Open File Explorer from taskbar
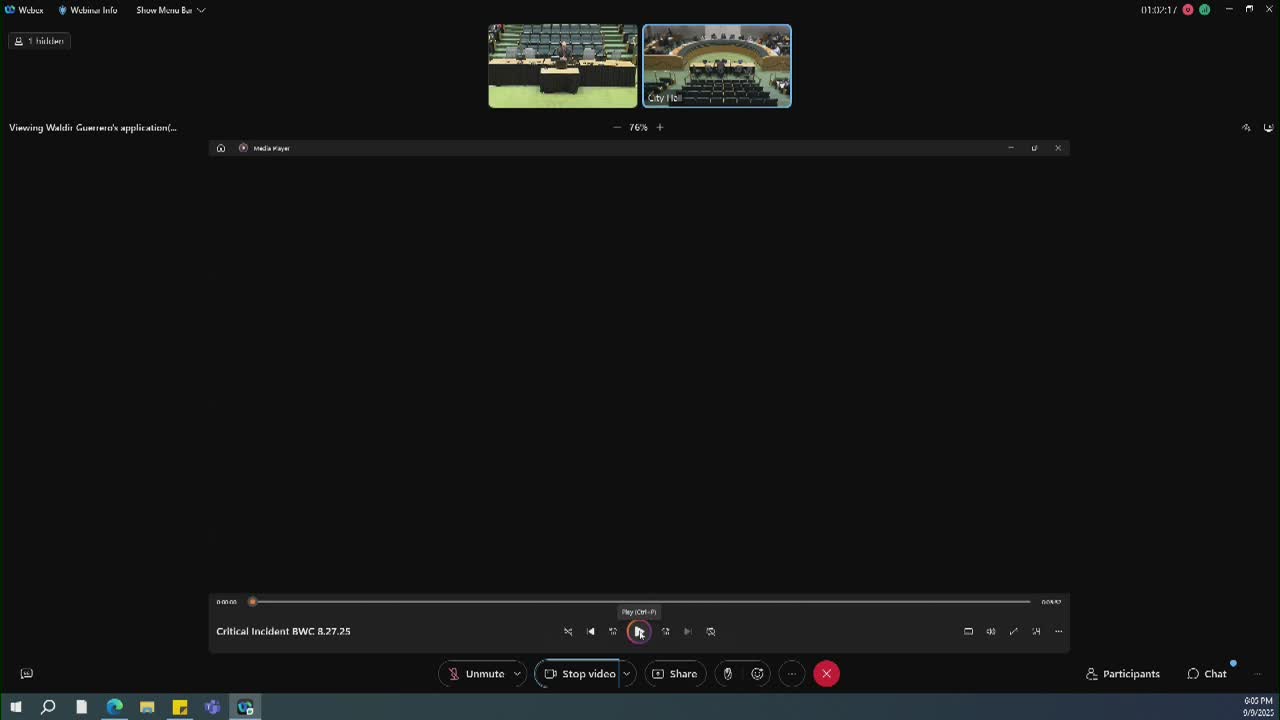 pos(147,707)
